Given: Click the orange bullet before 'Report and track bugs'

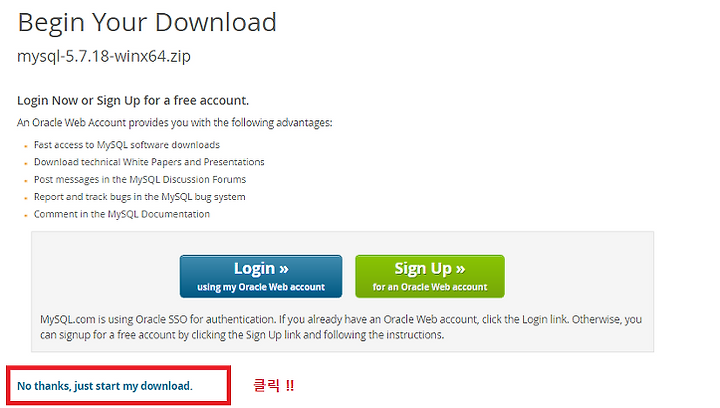Looking at the screenshot, I should click(x=26, y=198).
